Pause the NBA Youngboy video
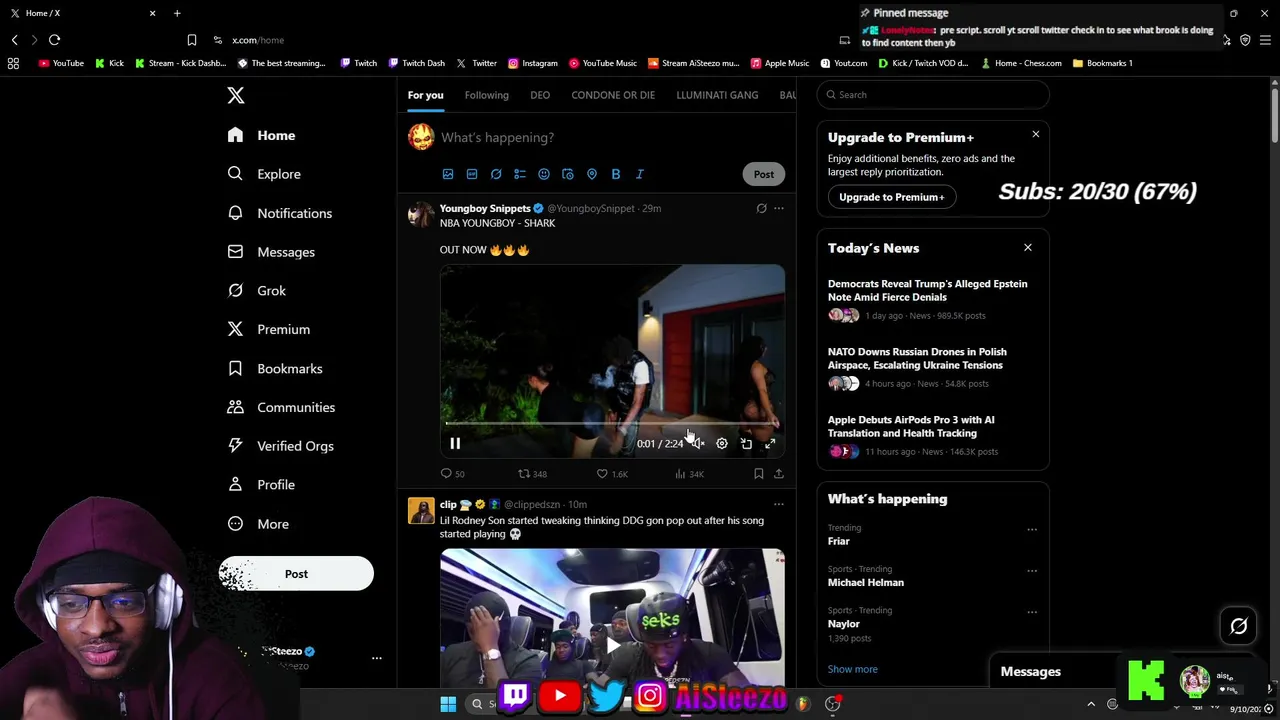This screenshot has width=1280, height=720. point(455,444)
